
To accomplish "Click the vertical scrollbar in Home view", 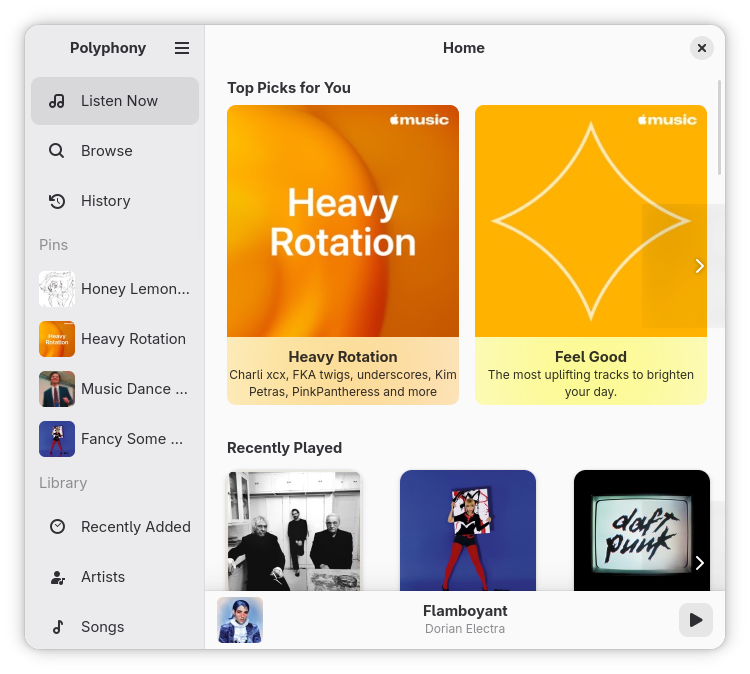I will tap(719, 128).
